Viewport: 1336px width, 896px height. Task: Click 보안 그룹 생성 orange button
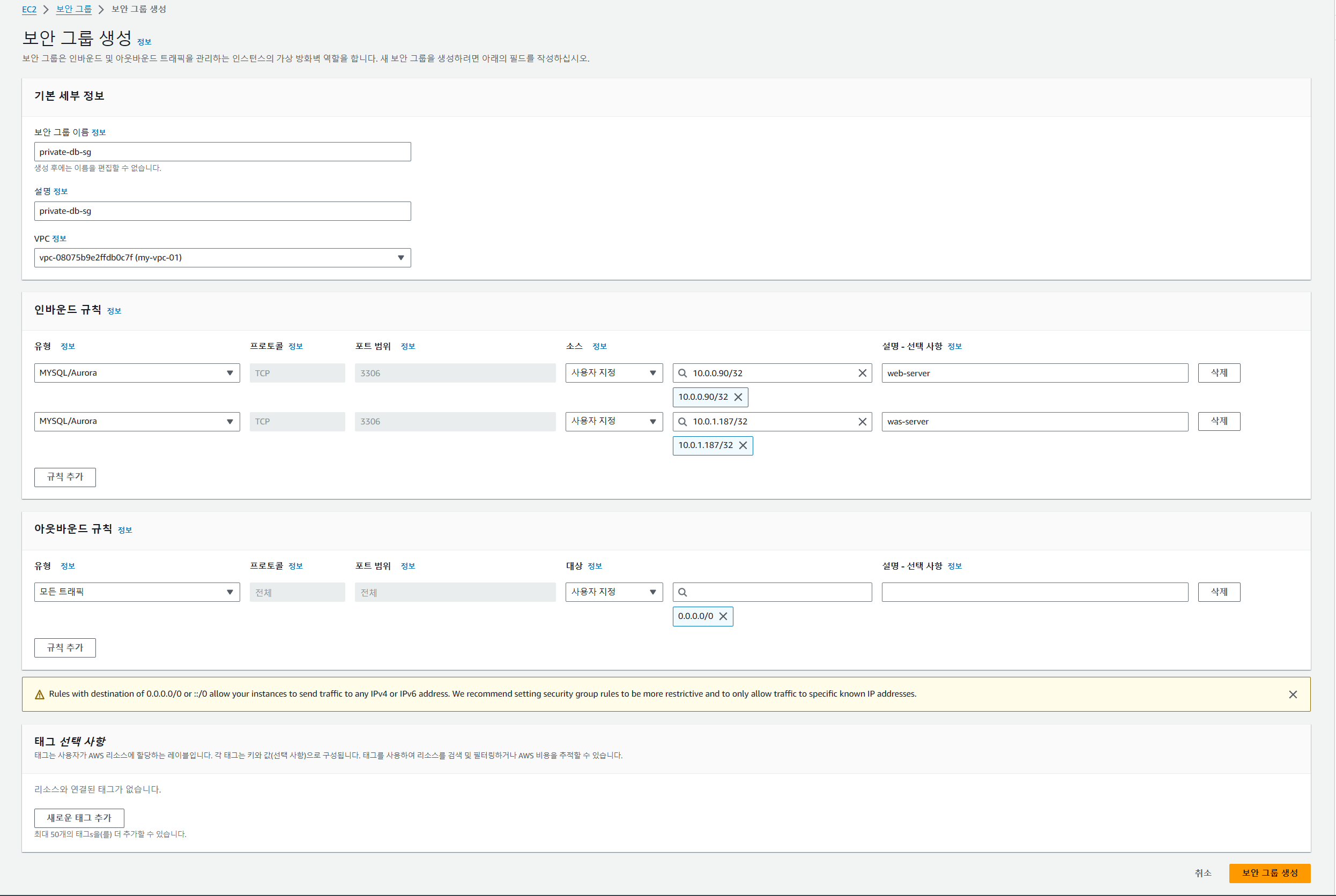(1269, 872)
